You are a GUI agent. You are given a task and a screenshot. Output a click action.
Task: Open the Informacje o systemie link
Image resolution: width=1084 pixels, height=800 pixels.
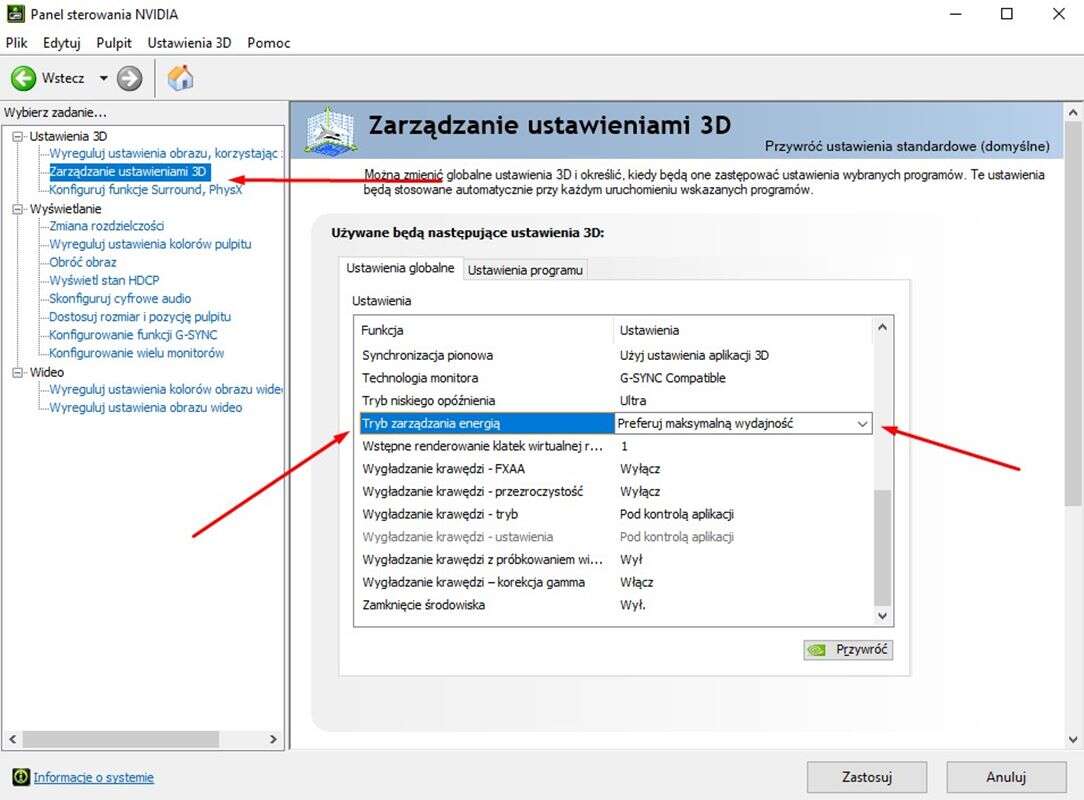click(x=94, y=777)
